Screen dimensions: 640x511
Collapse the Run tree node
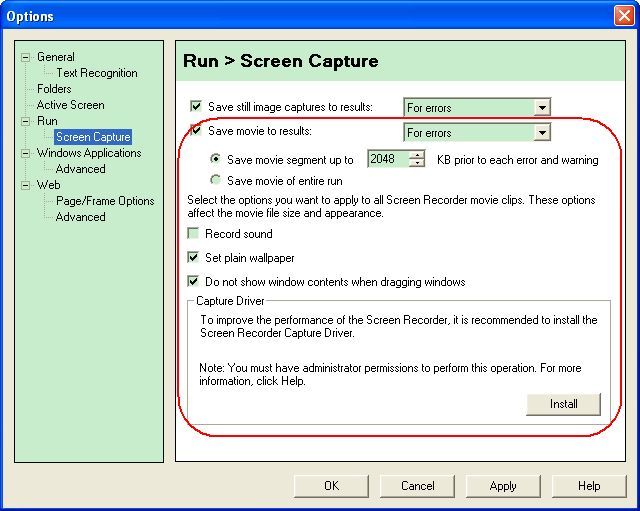25,121
